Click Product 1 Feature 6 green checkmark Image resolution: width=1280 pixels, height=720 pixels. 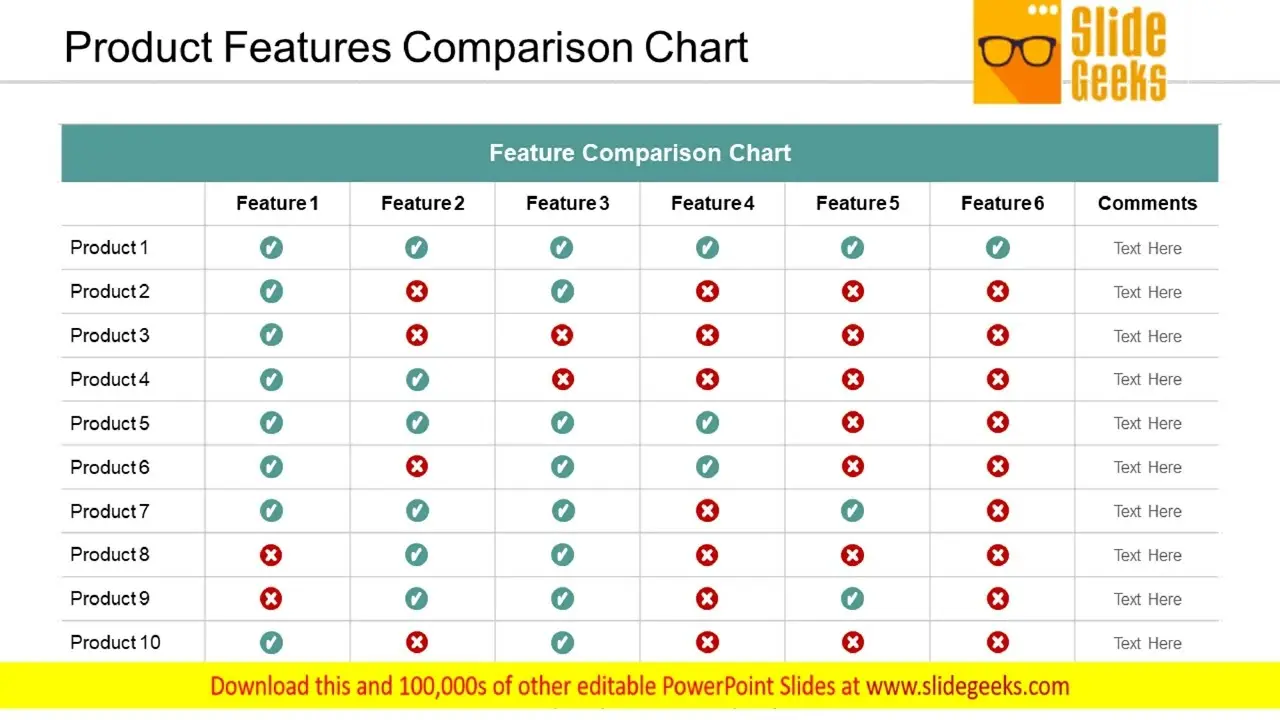pos(997,247)
